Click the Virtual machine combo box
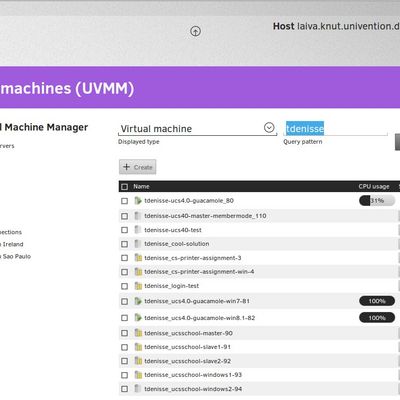 pos(197,129)
